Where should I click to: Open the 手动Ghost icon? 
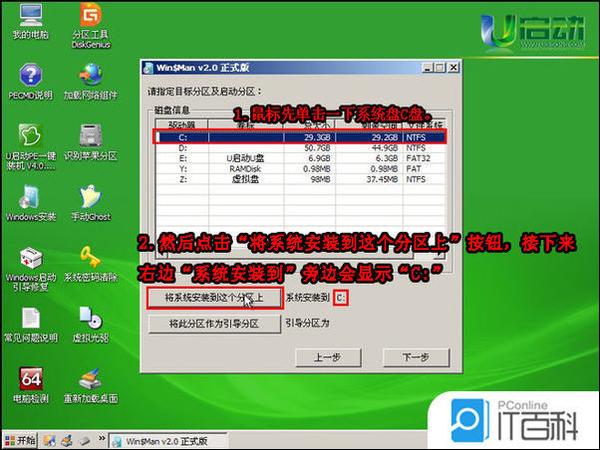(91, 203)
